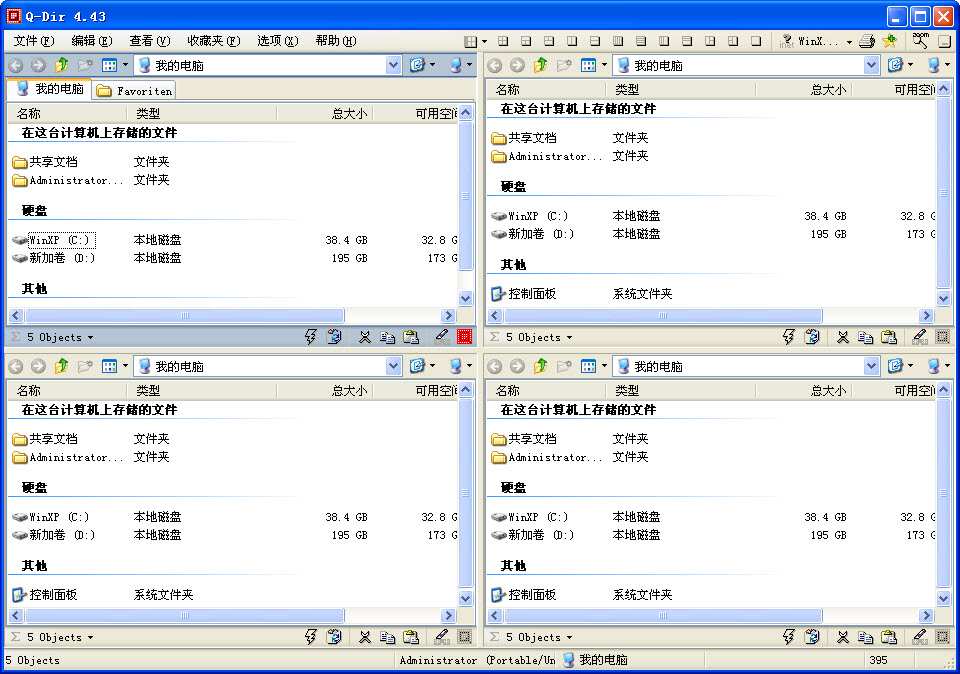Image resolution: width=960 pixels, height=674 pixels.
Task: Click the vertical scroll-down arrow in the upper-left pane
Action: (466, 299)
